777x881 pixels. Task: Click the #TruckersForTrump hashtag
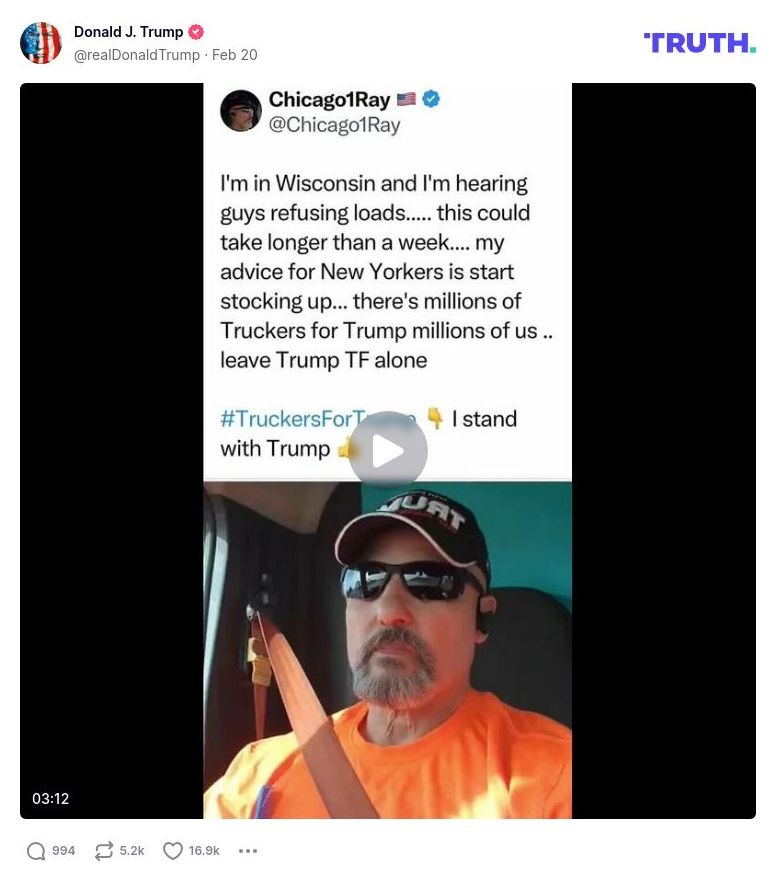[x=318, y=419]
